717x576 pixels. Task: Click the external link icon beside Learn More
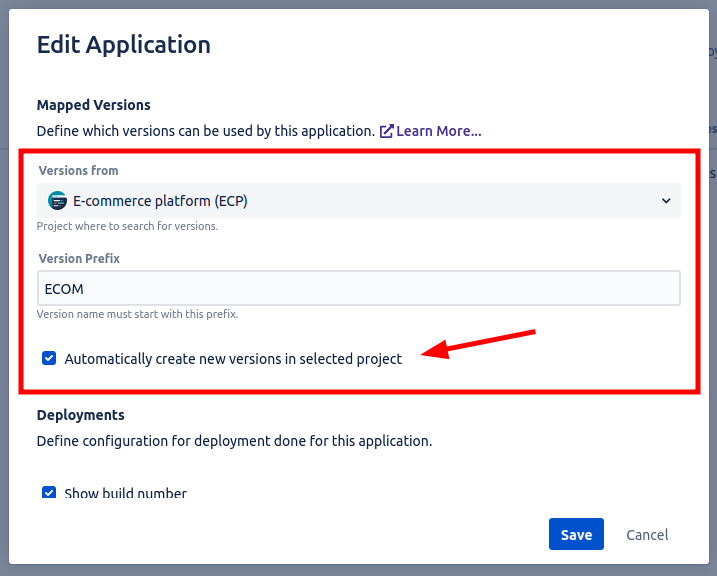[386, 131]
